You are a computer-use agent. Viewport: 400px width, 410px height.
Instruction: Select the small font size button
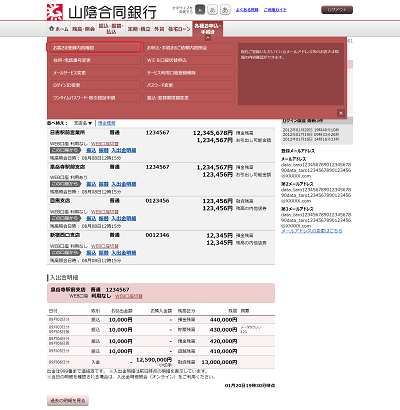point(200,10)
